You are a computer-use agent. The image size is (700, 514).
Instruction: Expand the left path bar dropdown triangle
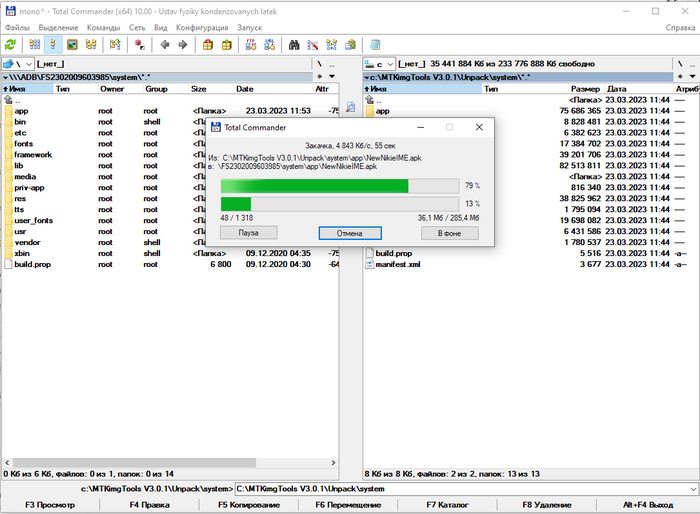click(x=5, y=78)
